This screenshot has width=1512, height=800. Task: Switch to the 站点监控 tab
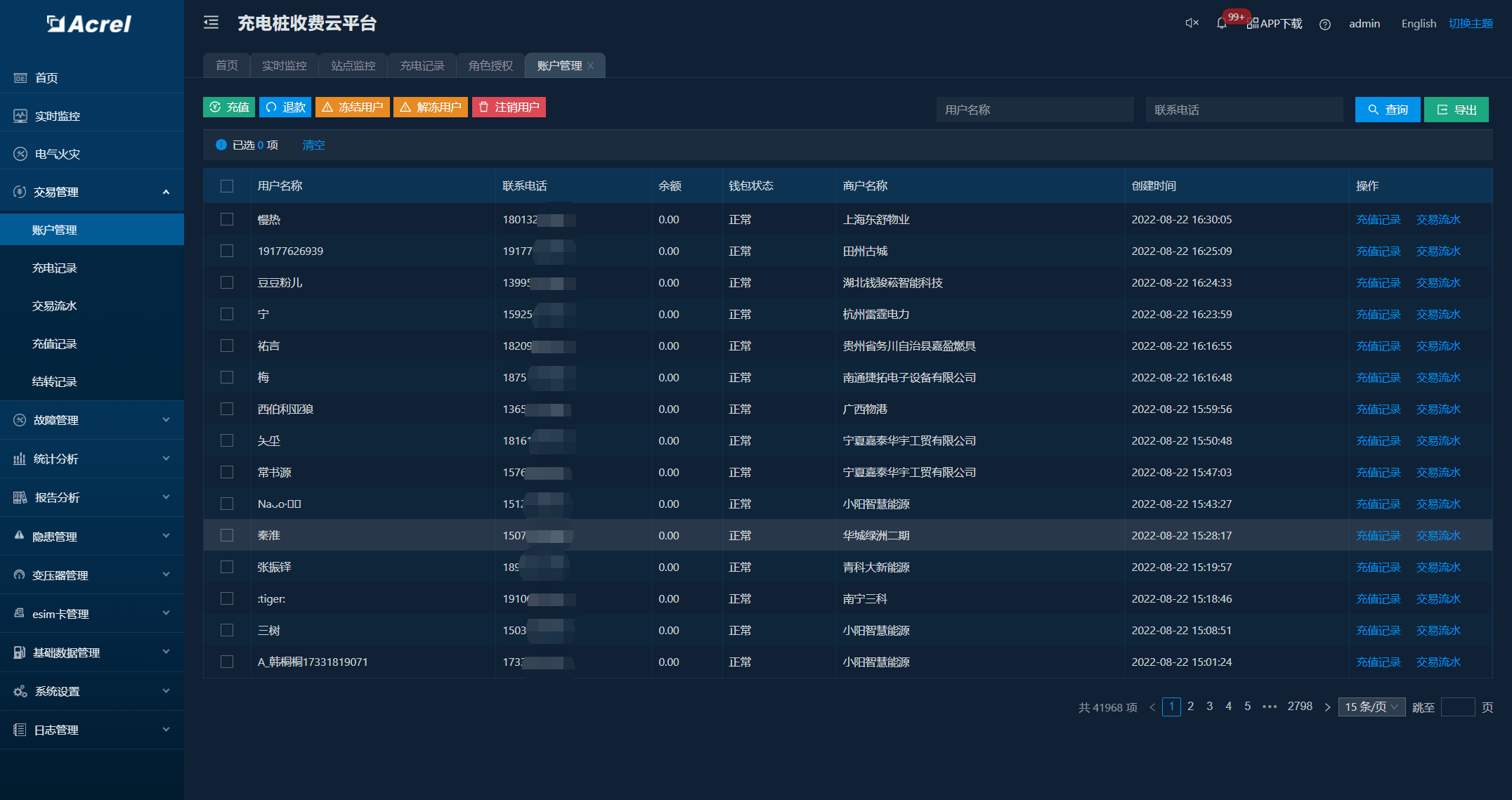pos(353,65)
